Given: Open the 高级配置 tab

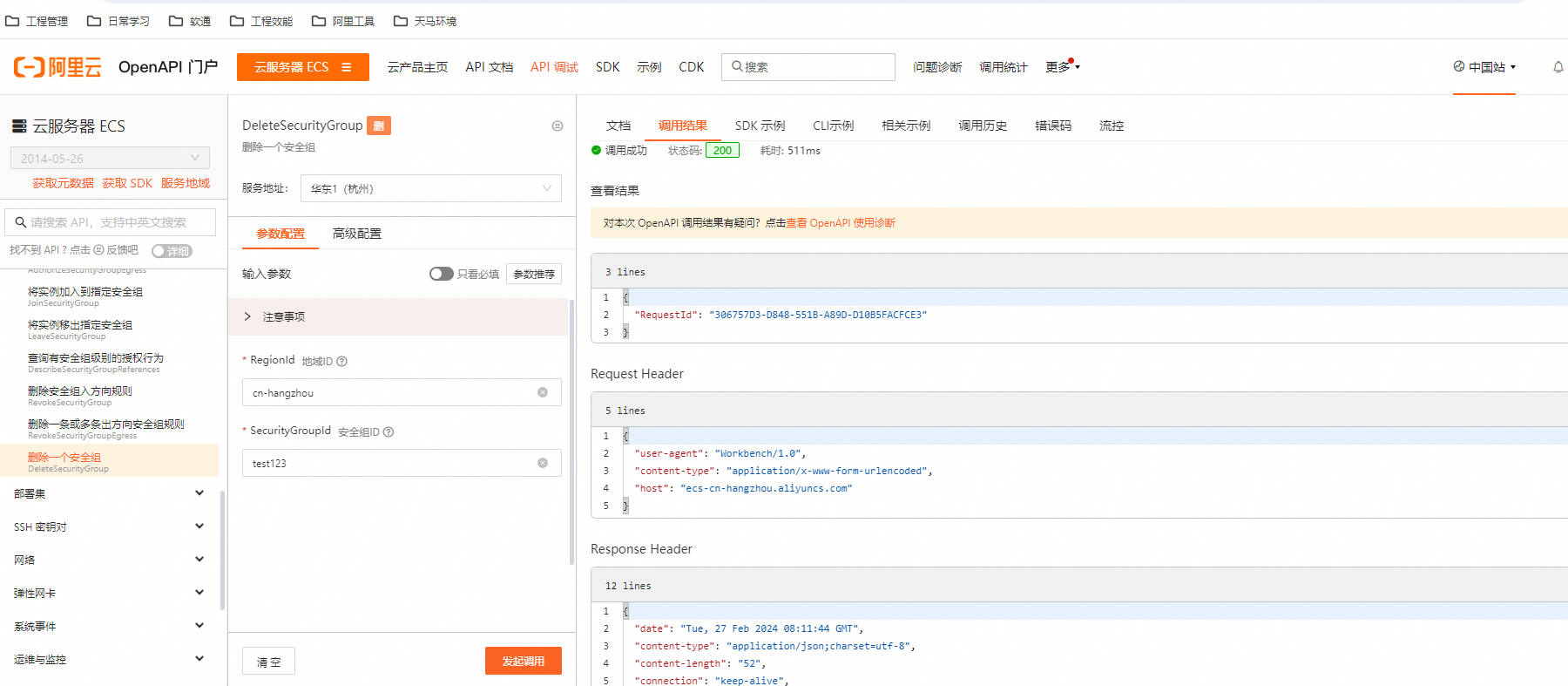Looking at the screenshot, I should (357, 234).
